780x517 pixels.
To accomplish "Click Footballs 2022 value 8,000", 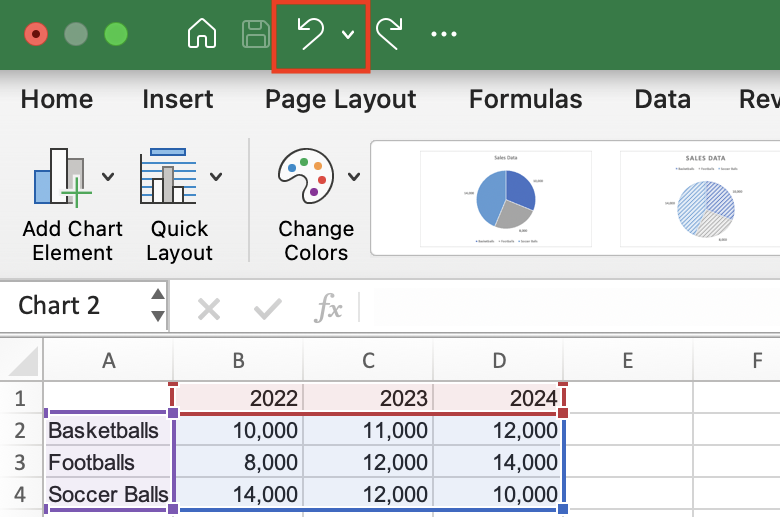I will click(238, 462).
